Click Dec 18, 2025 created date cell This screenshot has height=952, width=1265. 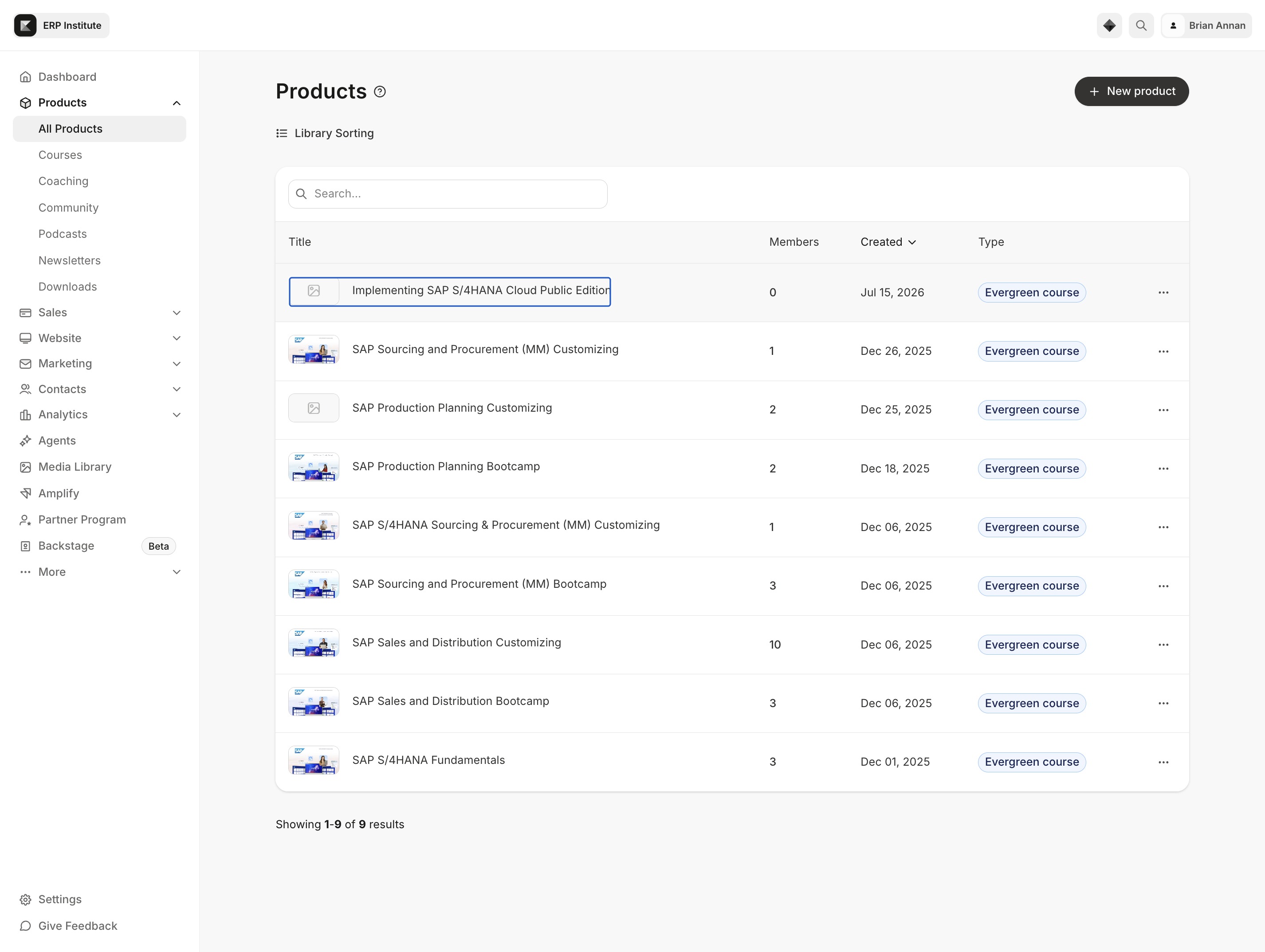click(895, 468)
